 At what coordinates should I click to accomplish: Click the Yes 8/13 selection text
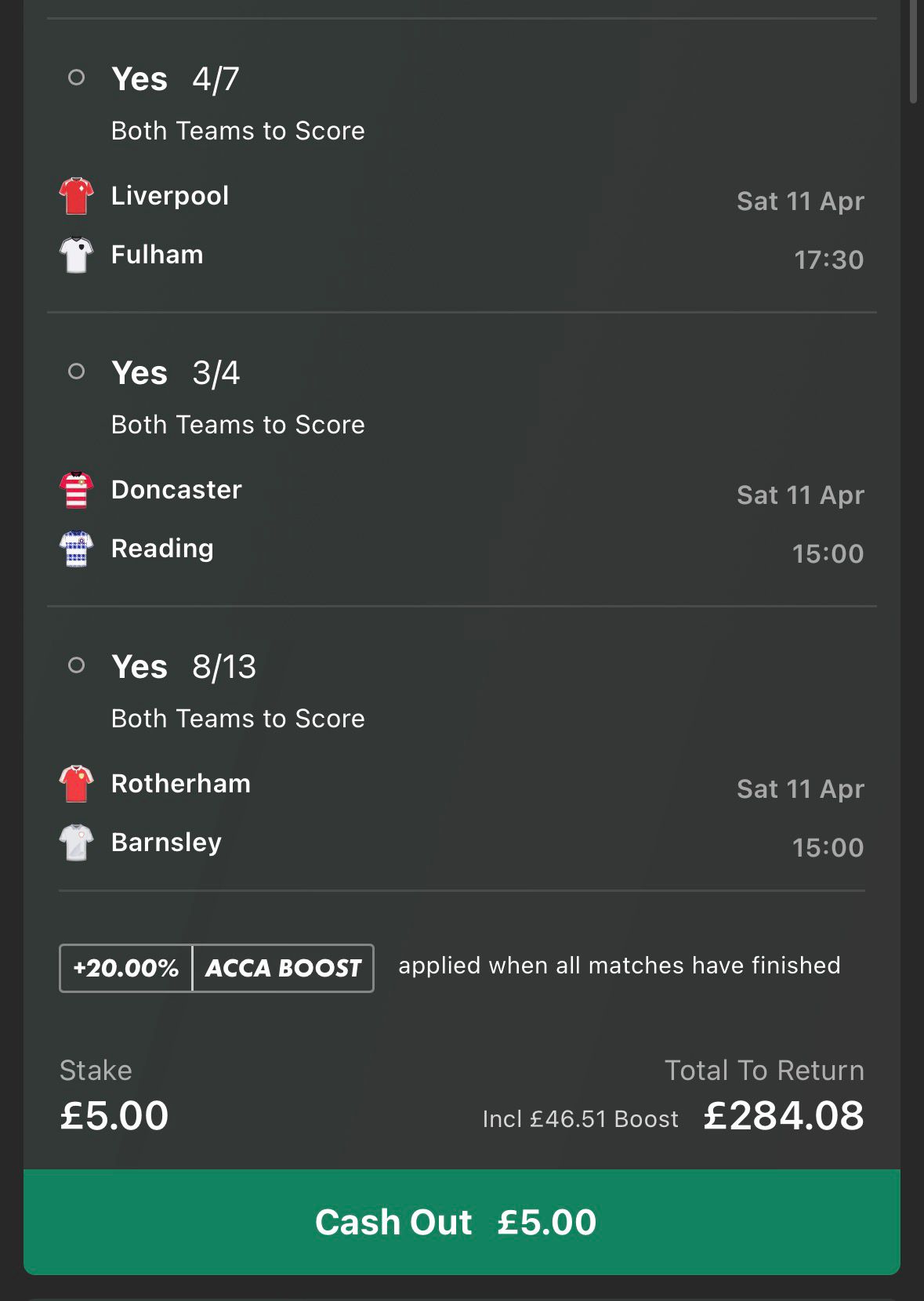tap(183, 667)
